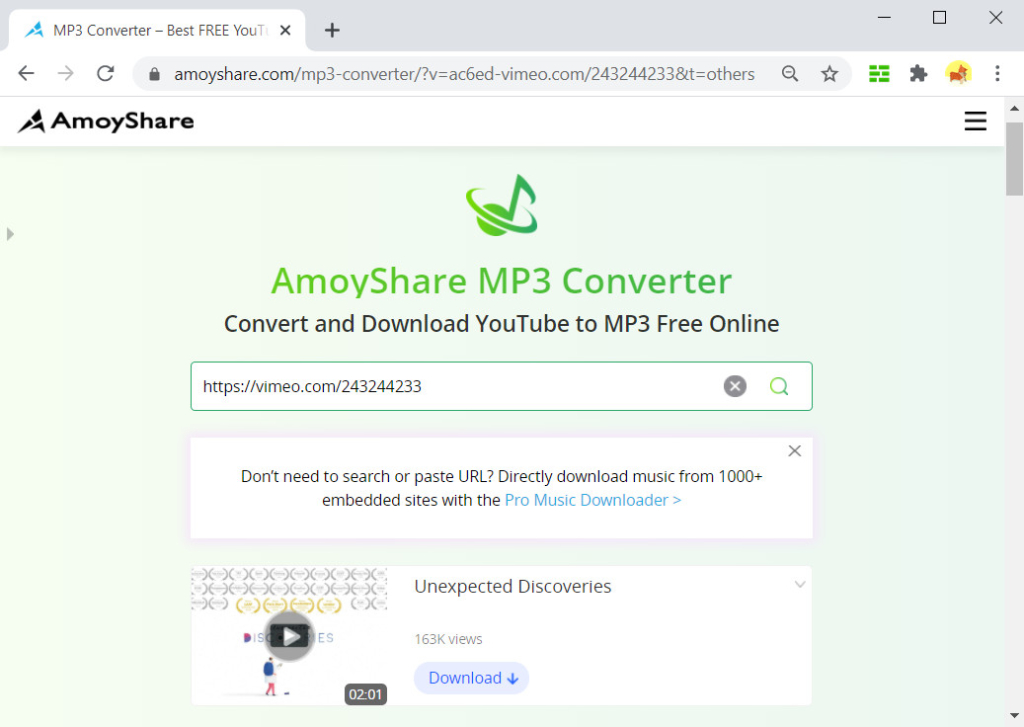This screenshot has width=1024, height=727.
Task: Expand the Unexpected Discoveries result chevron
Action: tap(799, 584)
